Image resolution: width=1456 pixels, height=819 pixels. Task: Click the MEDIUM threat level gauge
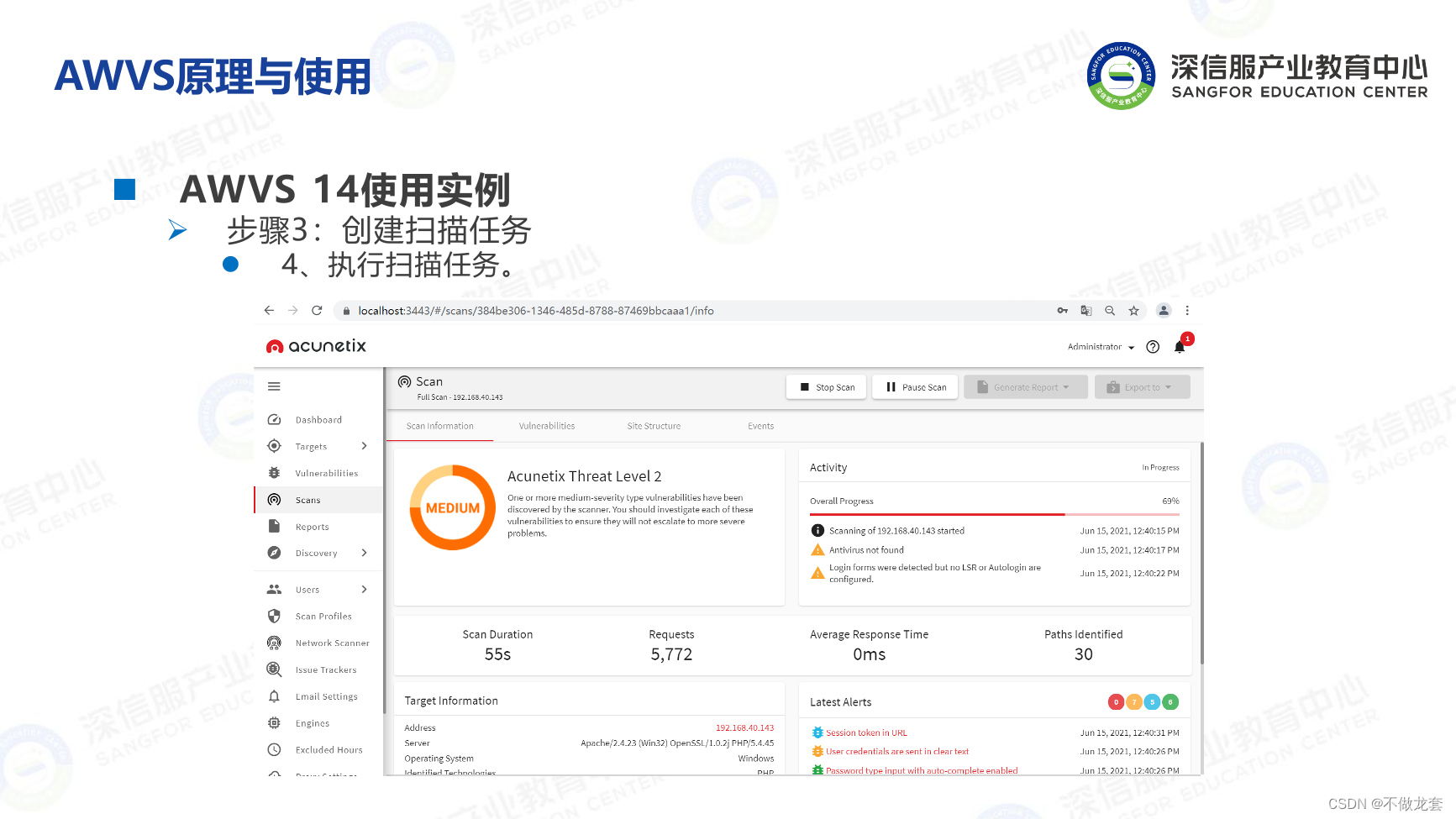click(453, 507)
